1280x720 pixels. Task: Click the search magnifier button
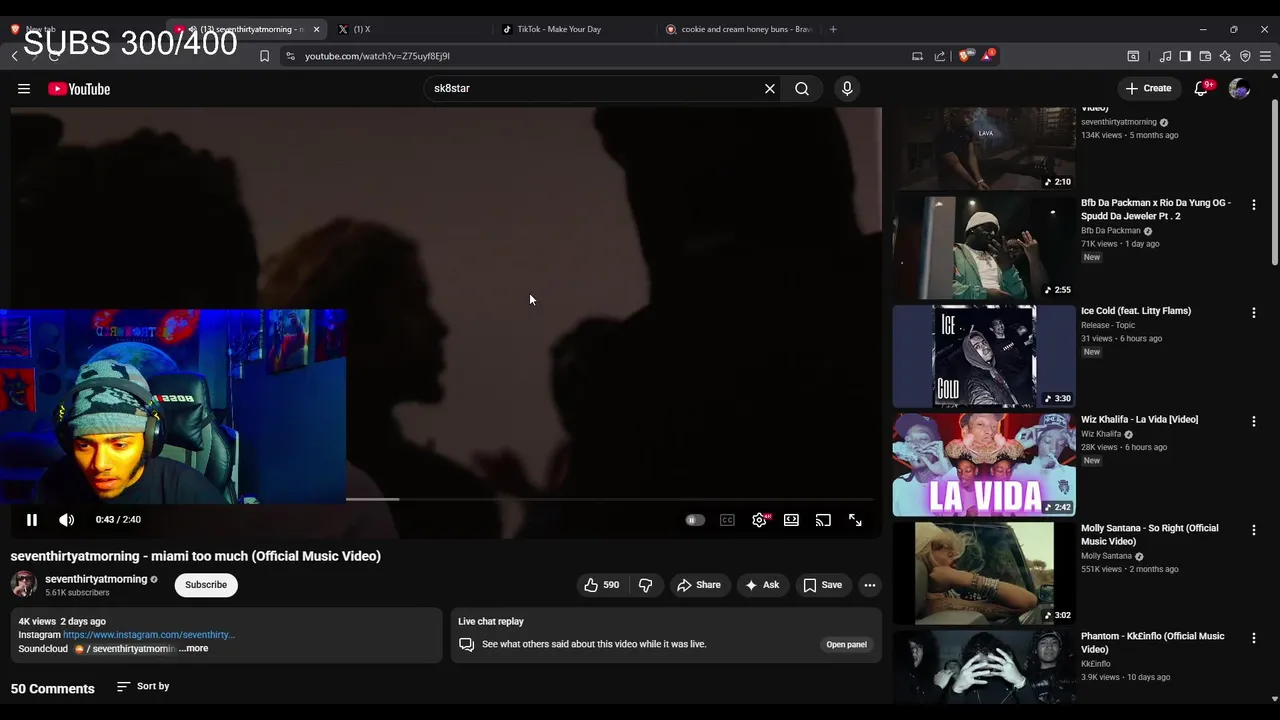[802, 89]
